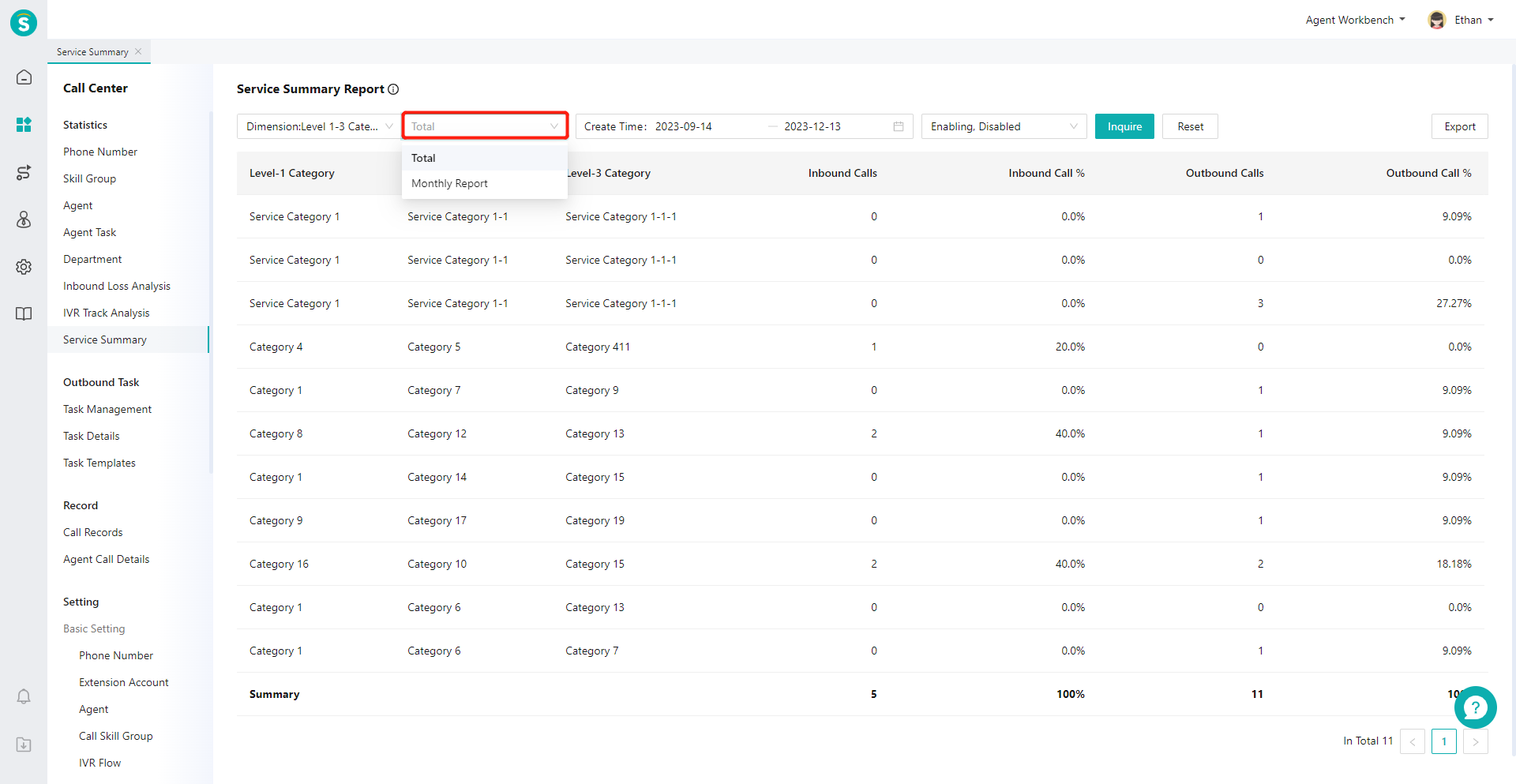Click the start date 2023-09-14 field
Viewport: 1516px width, 784px height.
tap(684, 126)
